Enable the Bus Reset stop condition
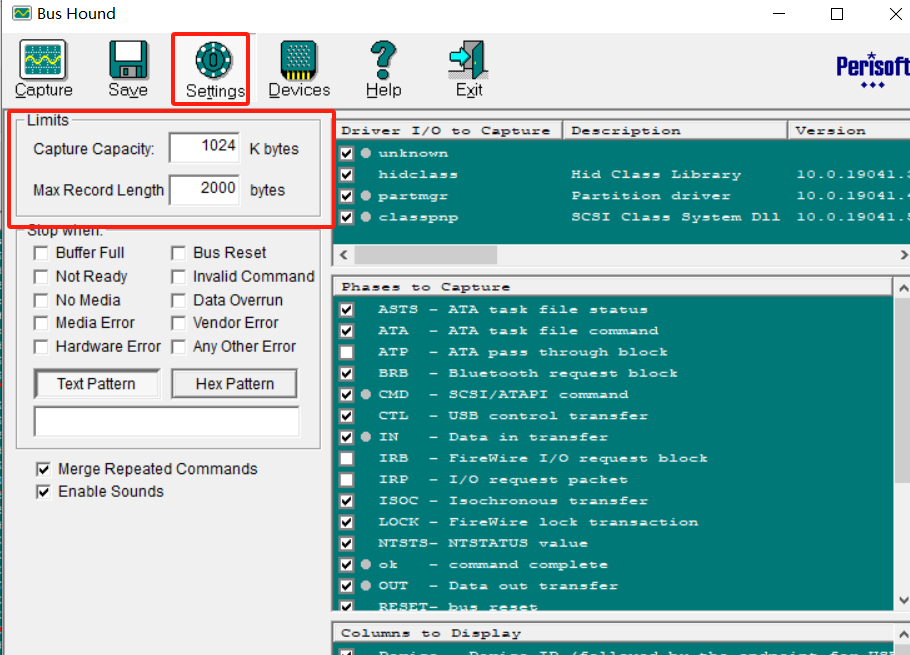Viewport: 910px width, 655px height. click(x=178, y=254)
